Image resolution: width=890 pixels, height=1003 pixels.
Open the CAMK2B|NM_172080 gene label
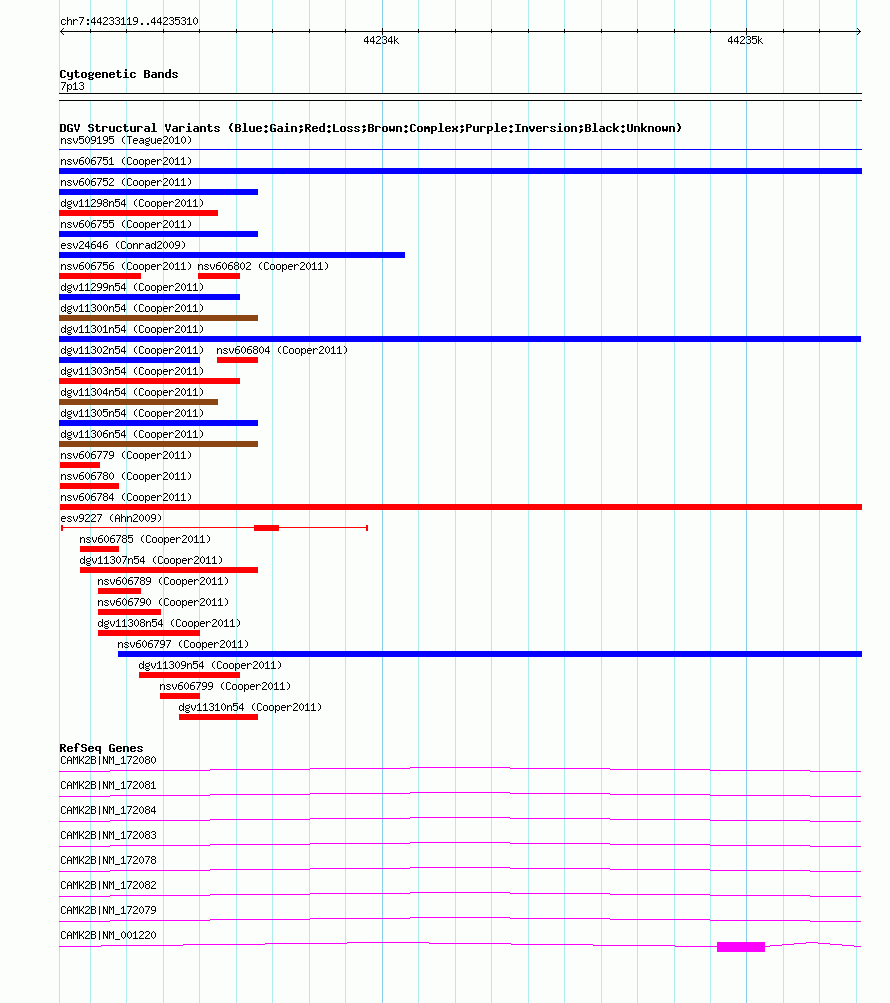click(108, 761)
